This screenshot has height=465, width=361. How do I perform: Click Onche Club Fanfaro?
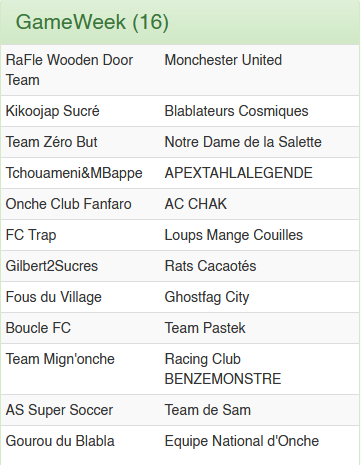(x=68, y=204)
